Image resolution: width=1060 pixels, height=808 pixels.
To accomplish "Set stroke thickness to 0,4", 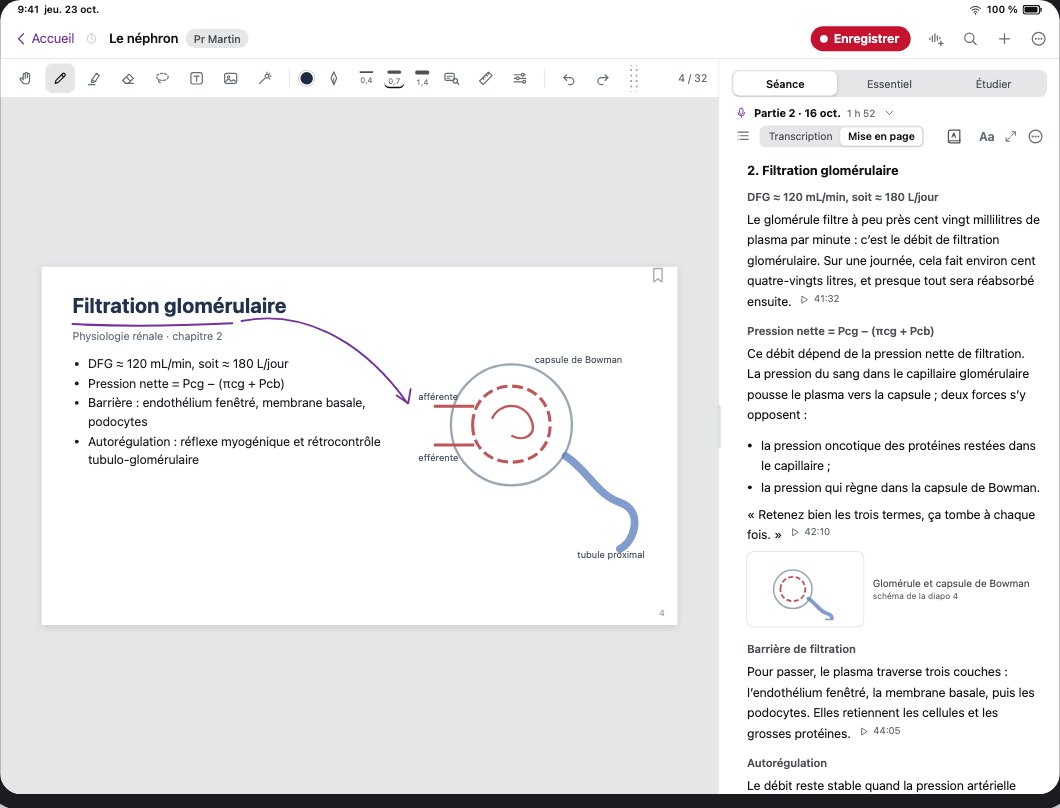I will 366,78.
